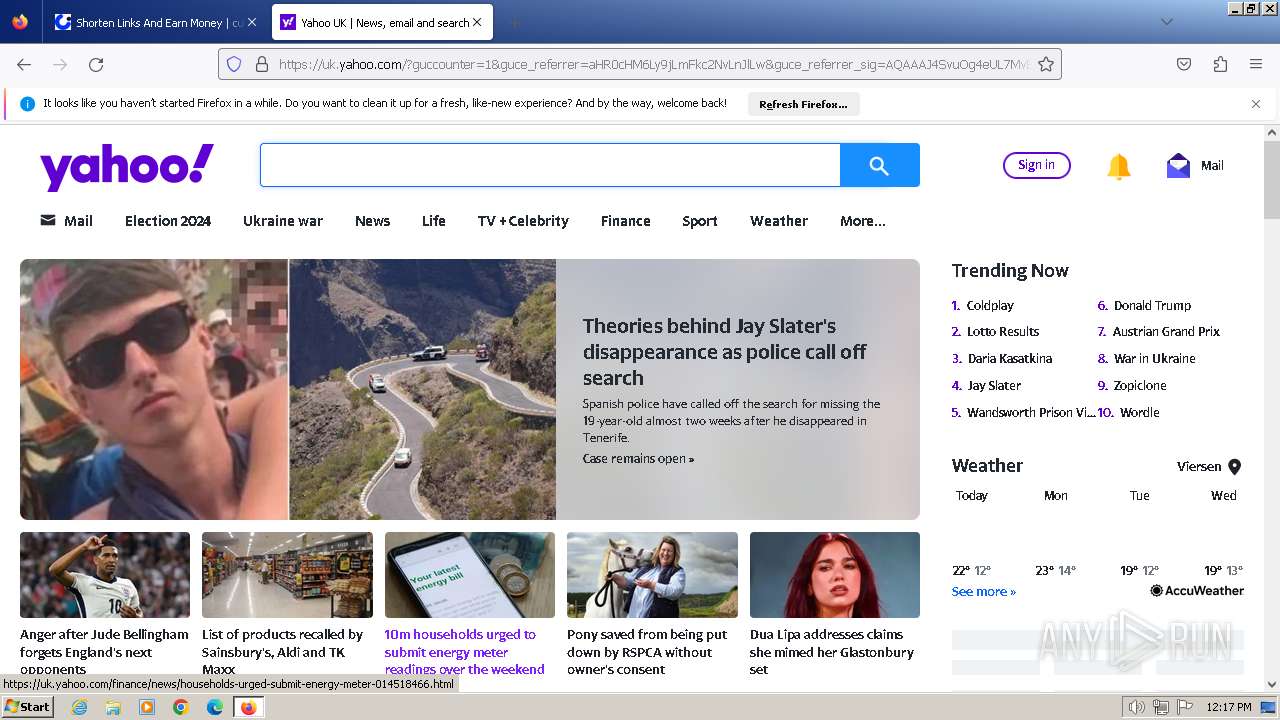
Task: Click the Viersen weather location pin
Action: (1234, 467)
